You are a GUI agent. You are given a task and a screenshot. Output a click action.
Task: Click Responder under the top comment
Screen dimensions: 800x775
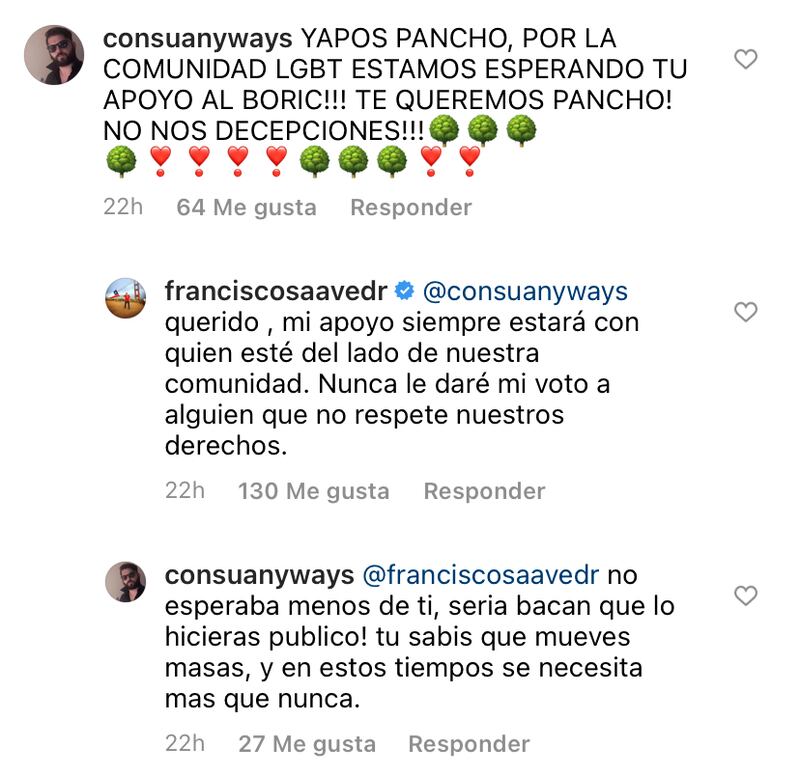411,208
